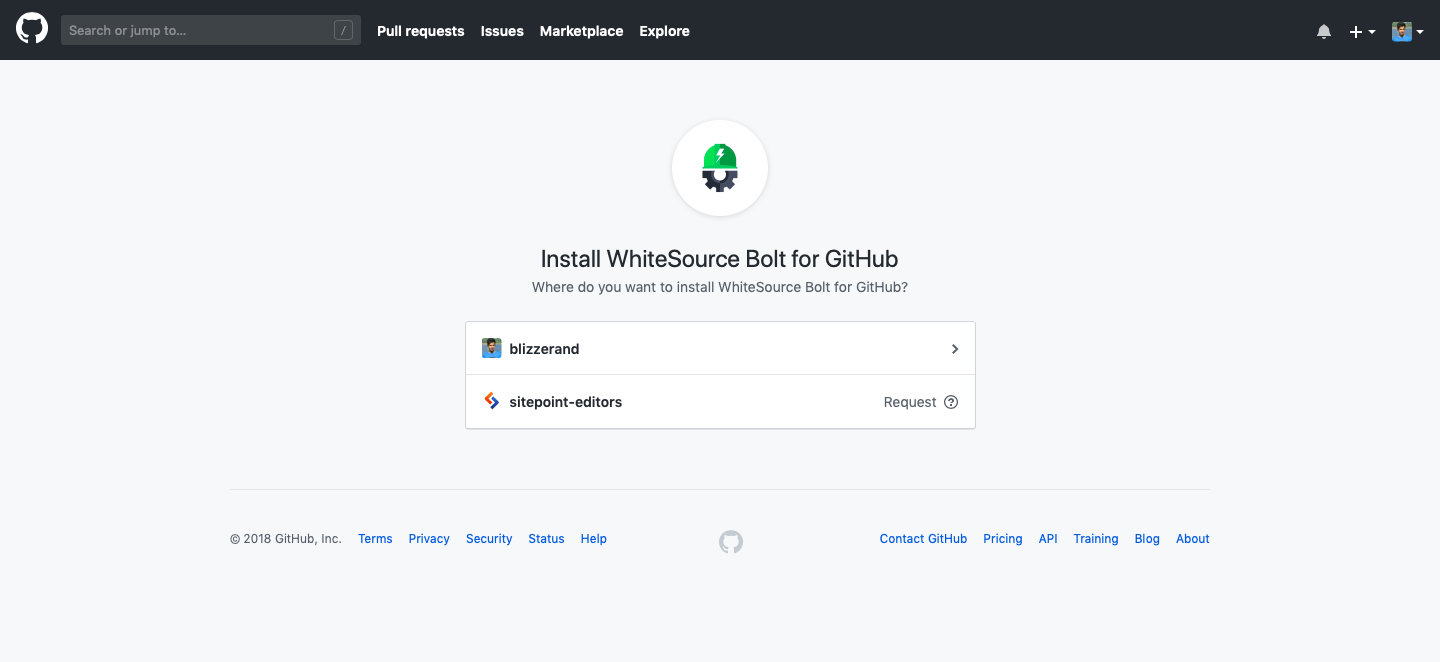Screen dimensions: 1440x662
Task: Open the API footer link
Action: 1048,539
